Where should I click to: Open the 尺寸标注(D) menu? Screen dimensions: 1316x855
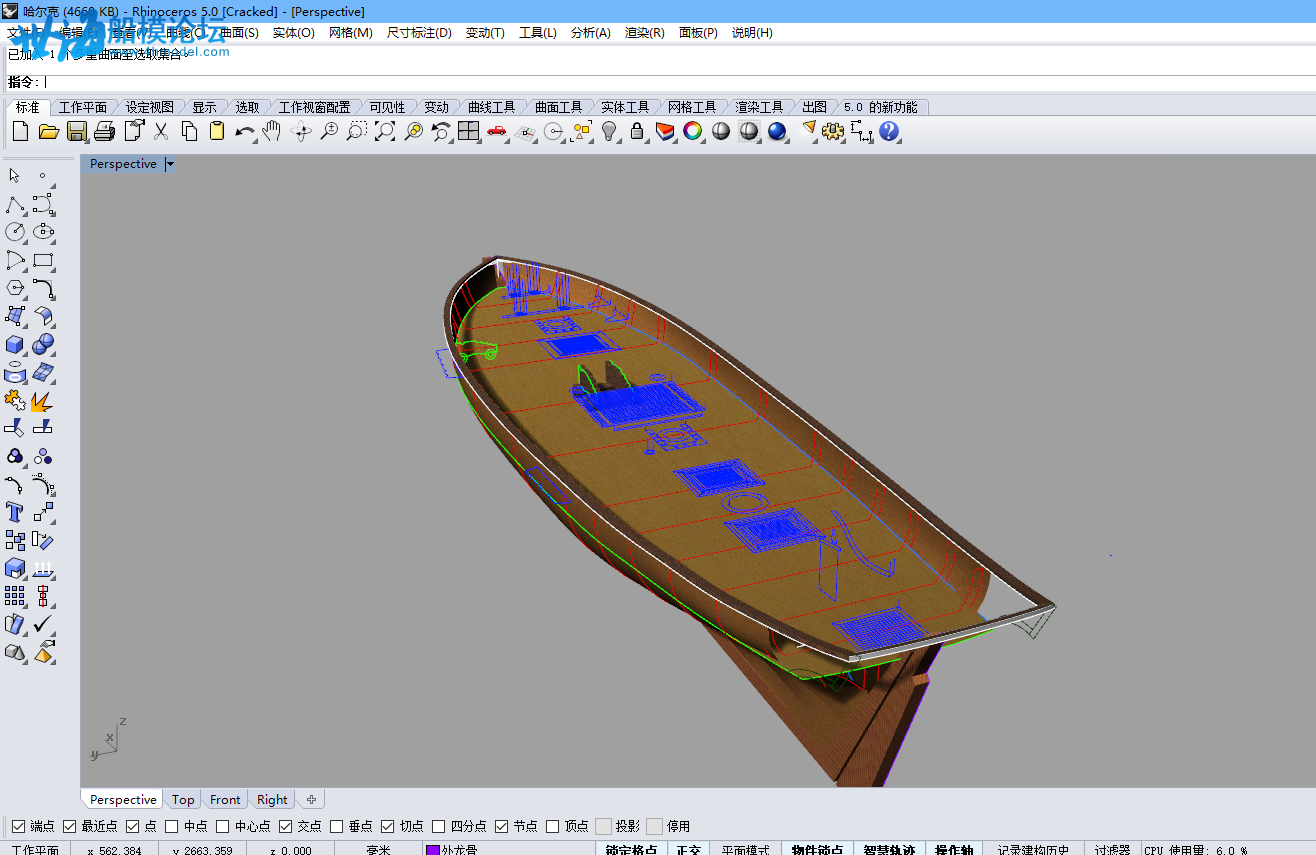[419, 33]
